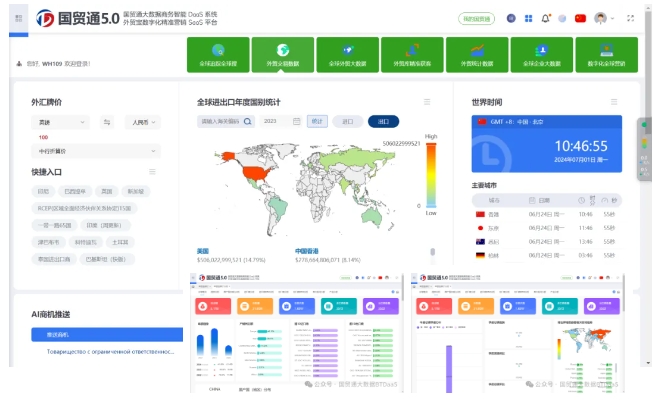Select the 进口 import option
The height and width of the screenshot is (411, 653).
point(347,121)
